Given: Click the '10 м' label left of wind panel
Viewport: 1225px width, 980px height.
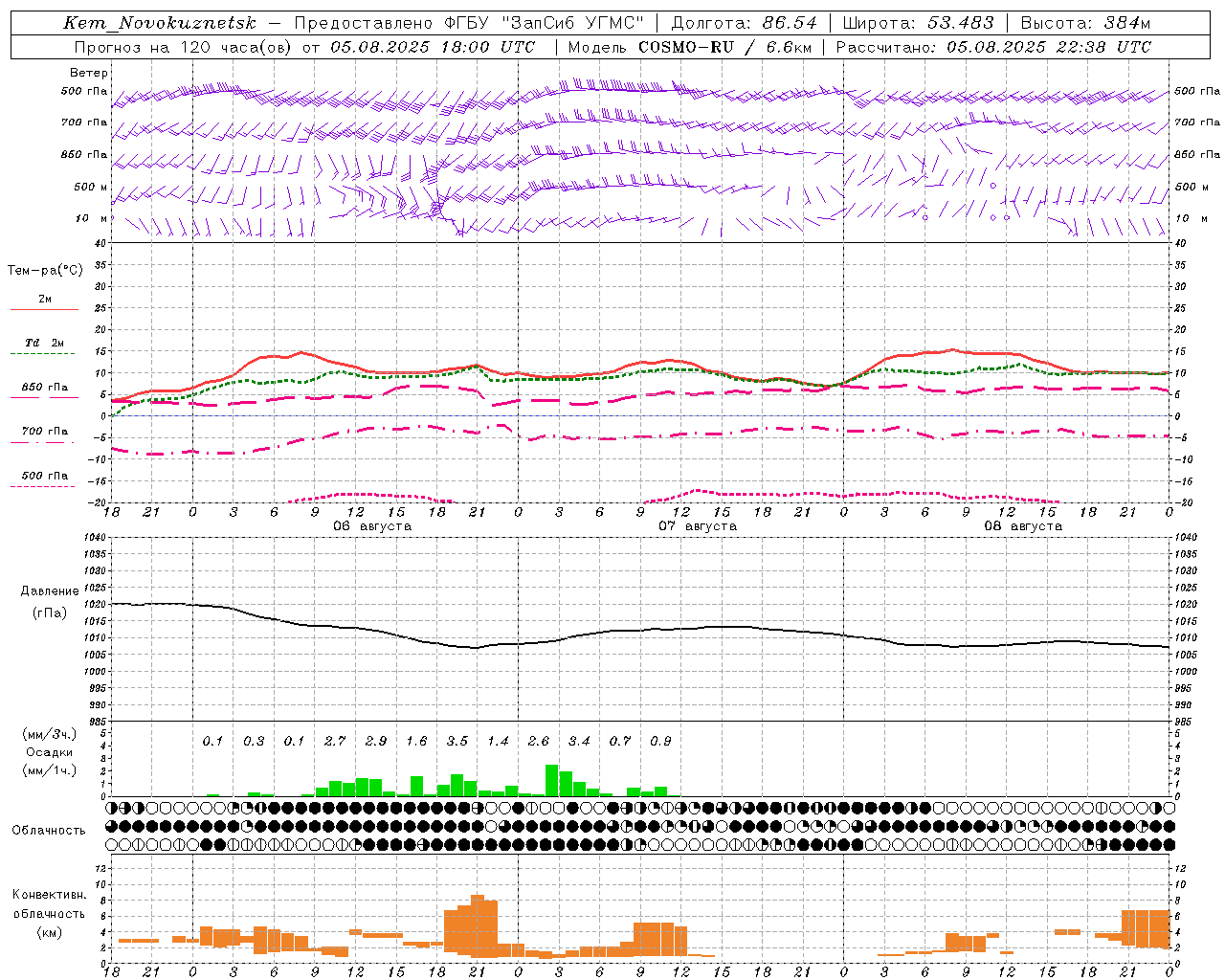Looking at the screenshot, I should coord(91,219).
